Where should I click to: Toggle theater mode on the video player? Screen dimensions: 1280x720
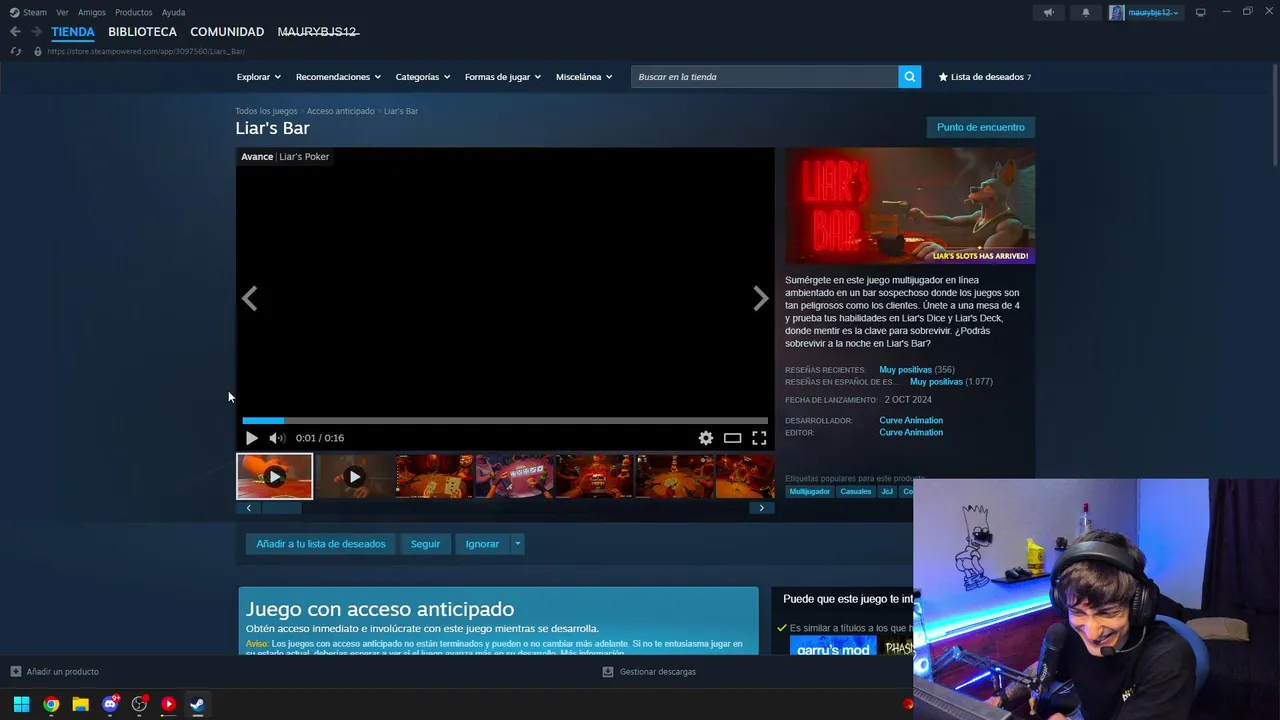(733, 438)
